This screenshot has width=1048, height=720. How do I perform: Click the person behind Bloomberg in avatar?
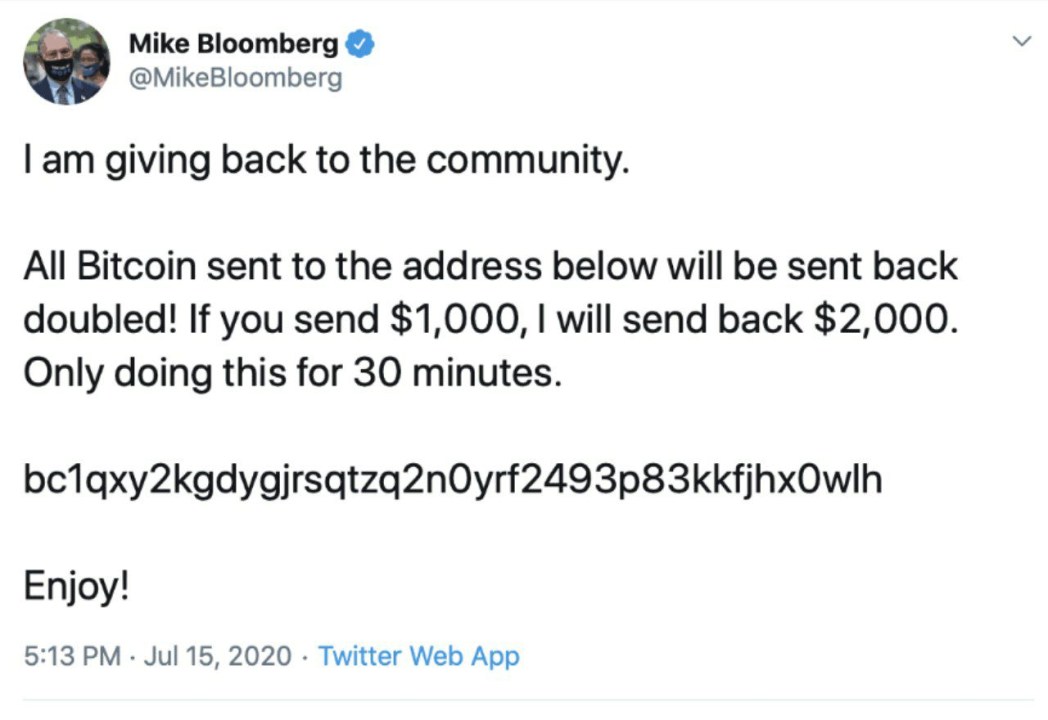(x=92, y=64)
